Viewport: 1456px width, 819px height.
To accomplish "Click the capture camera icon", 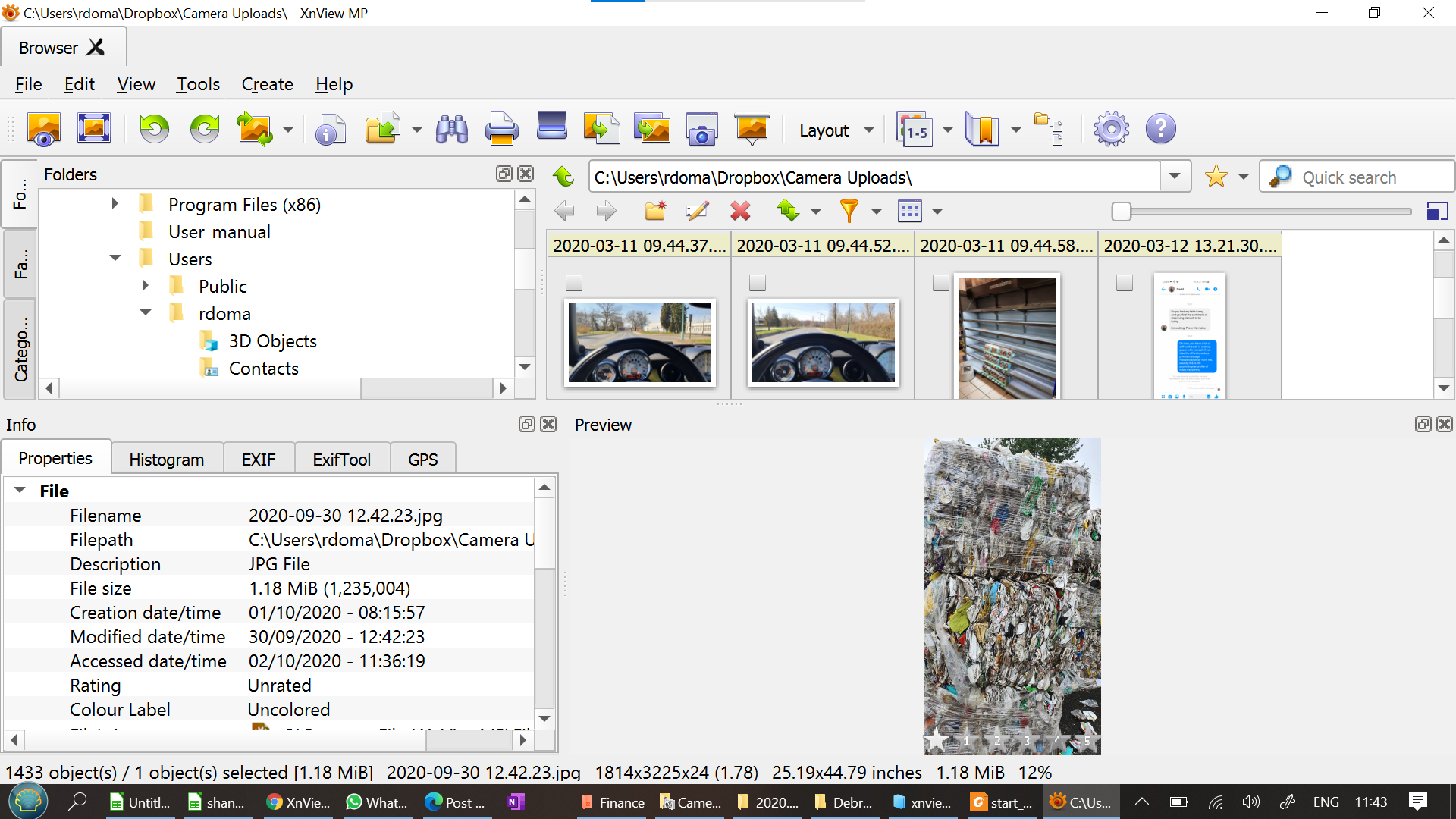I will click(701, 129).
